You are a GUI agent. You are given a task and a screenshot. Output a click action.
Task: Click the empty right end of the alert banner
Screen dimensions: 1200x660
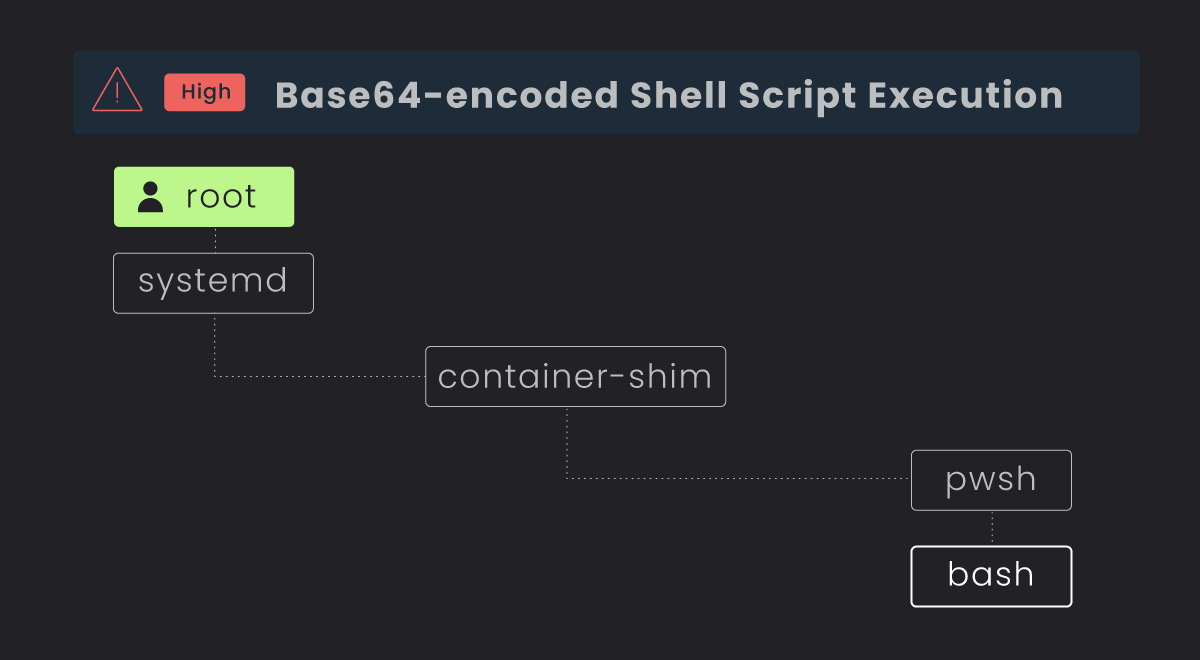1105,93
